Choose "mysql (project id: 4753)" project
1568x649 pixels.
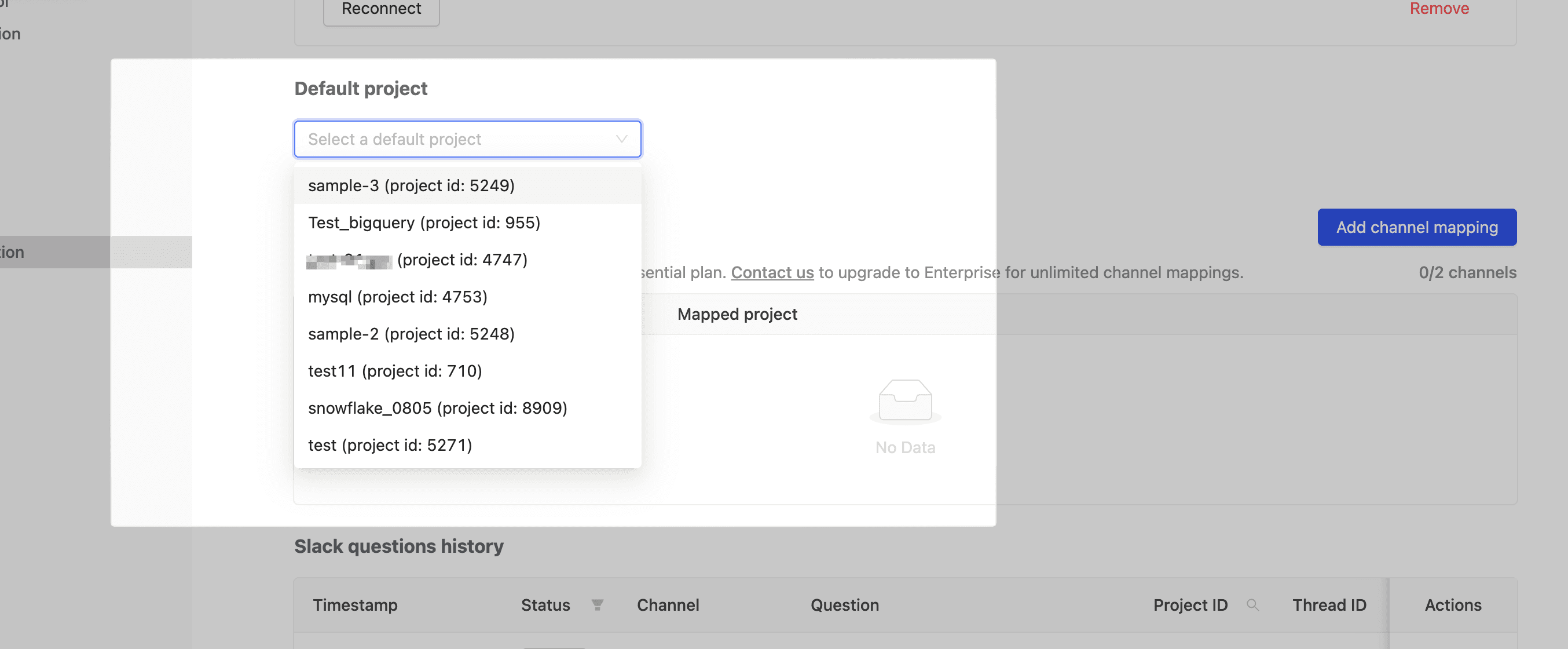[x=397, y=297]
